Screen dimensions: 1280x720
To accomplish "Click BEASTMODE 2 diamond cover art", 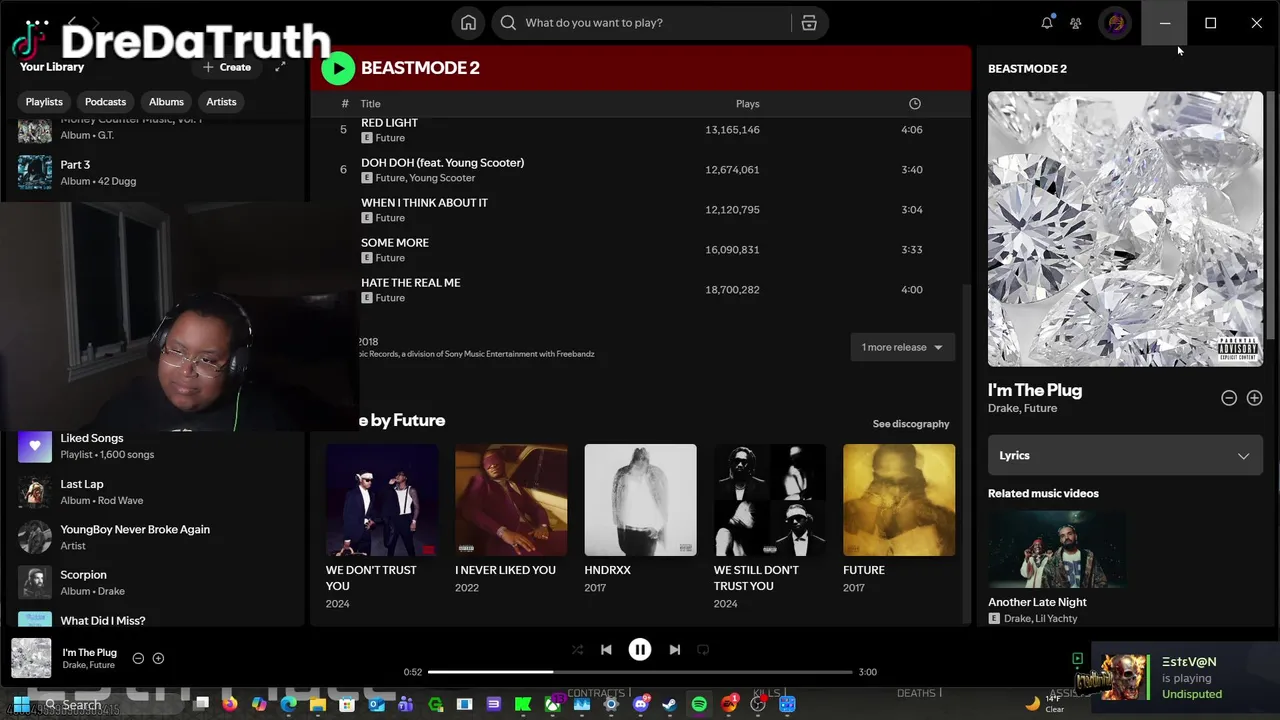I will coord(1125,229).
